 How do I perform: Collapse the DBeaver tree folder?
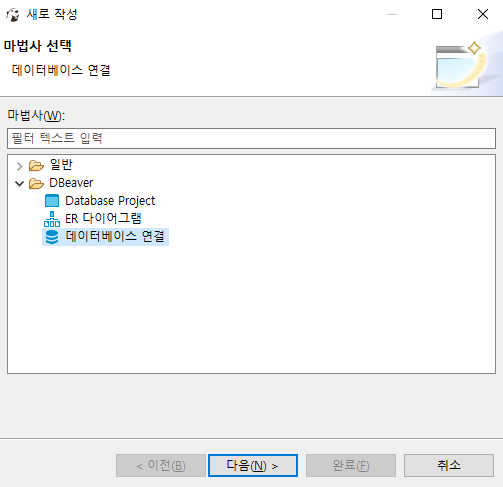pos(19,183)
